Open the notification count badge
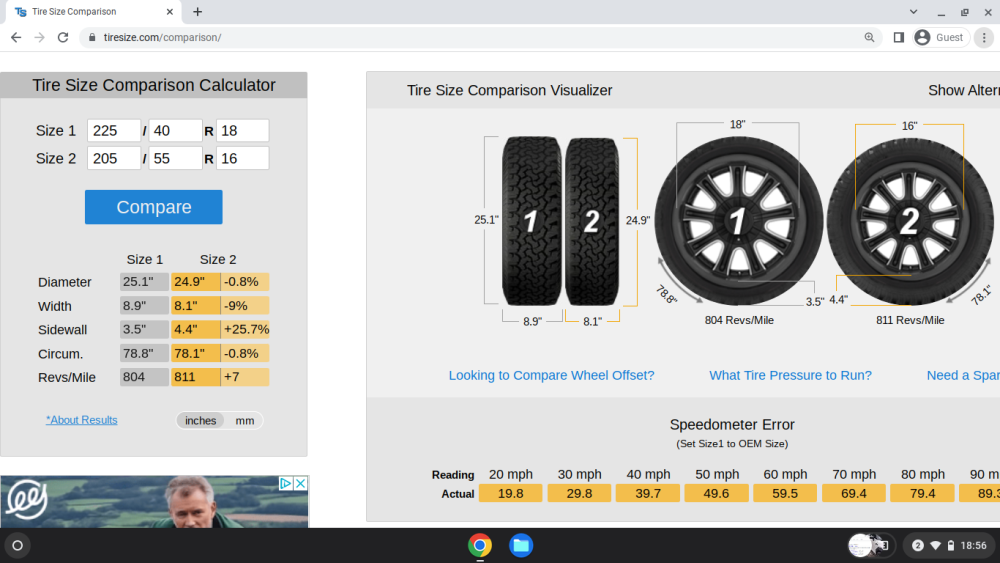This screenshot has height=563, width=1000. [918, 545]
